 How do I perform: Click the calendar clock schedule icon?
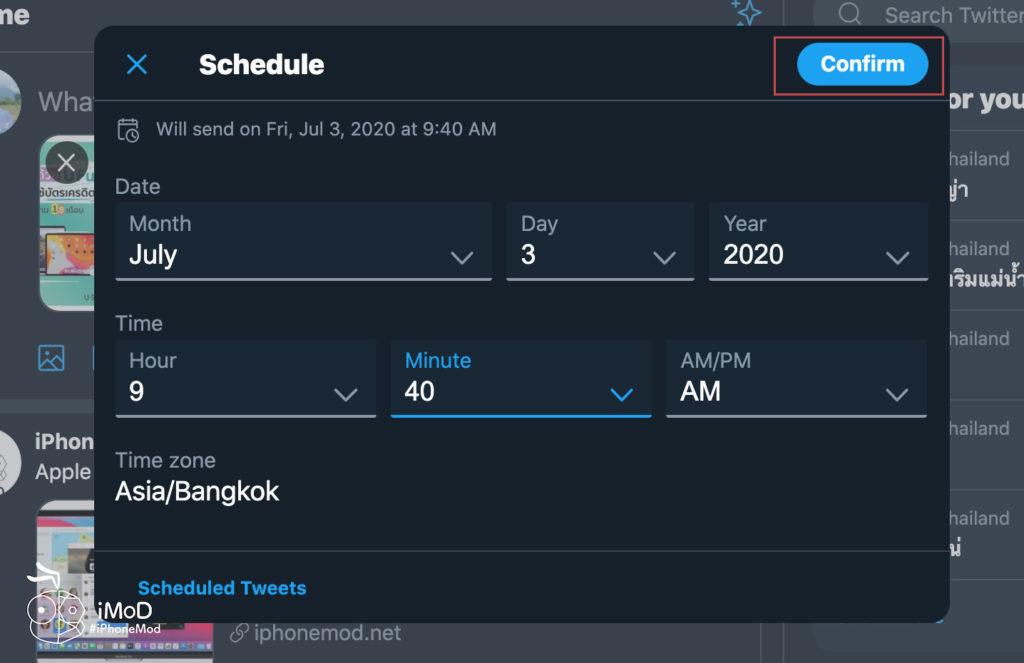point(128,129)
